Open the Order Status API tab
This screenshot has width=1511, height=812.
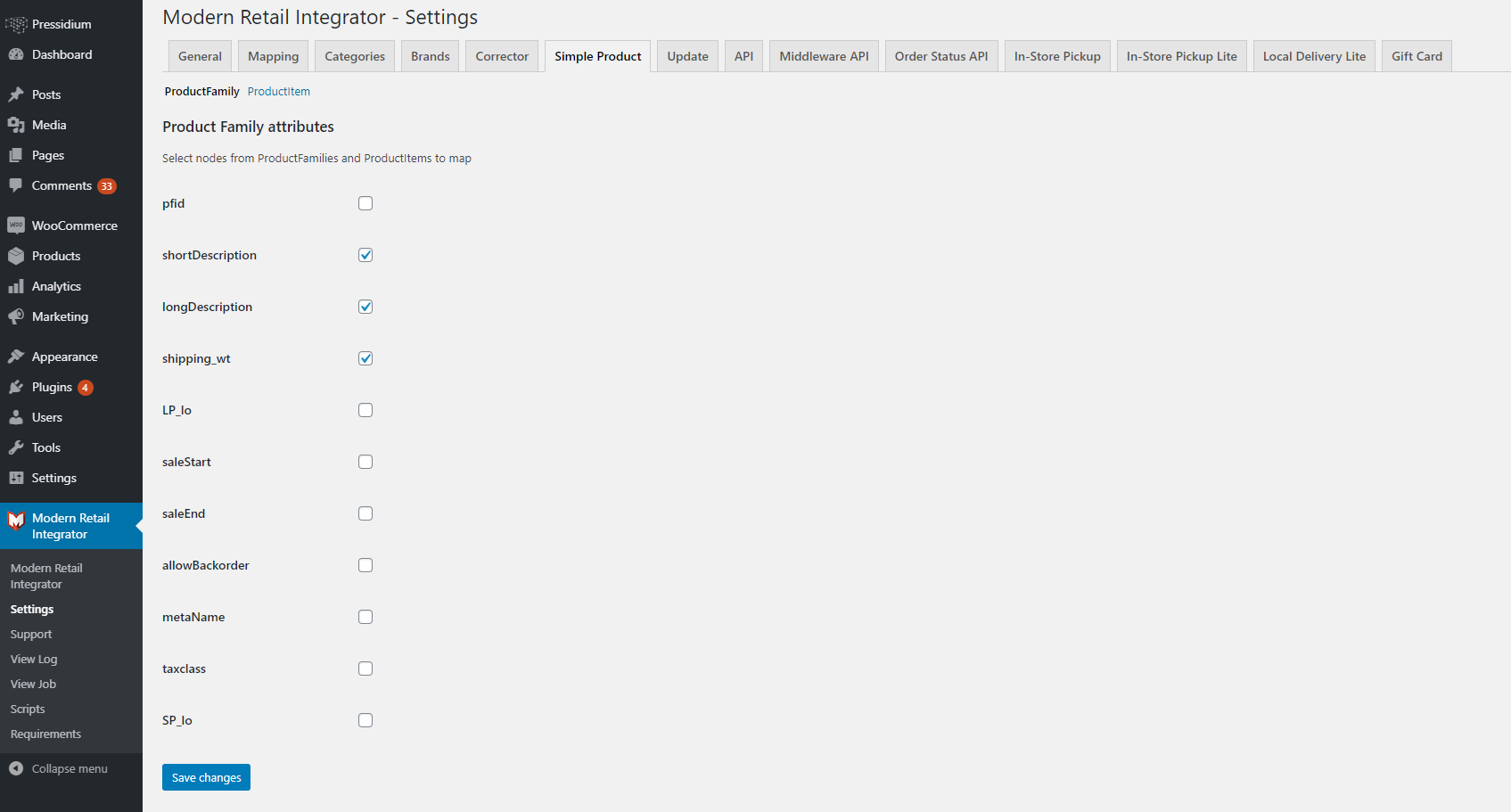(x=941, y=56)
